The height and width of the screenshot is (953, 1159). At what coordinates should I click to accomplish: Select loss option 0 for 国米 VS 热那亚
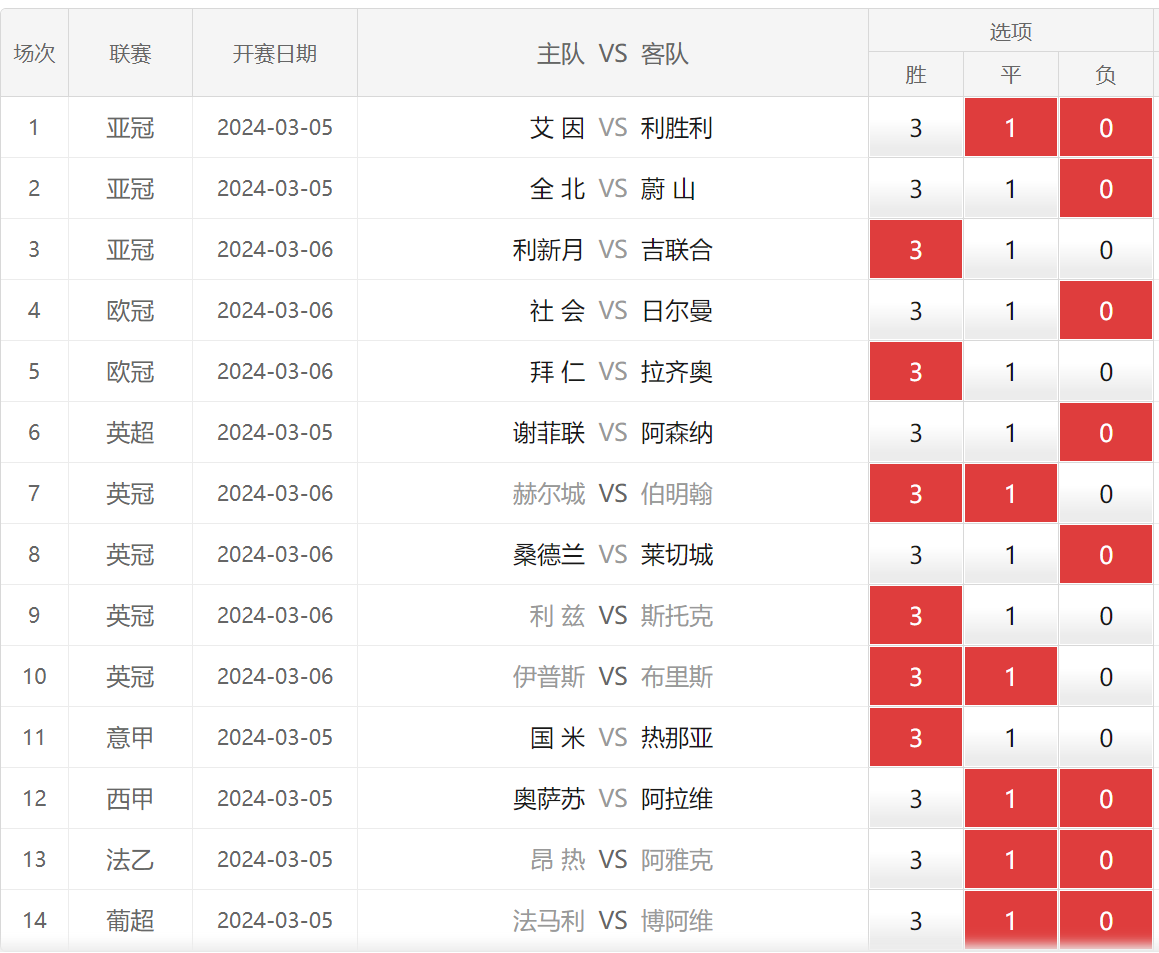[x=1106, y=737]
